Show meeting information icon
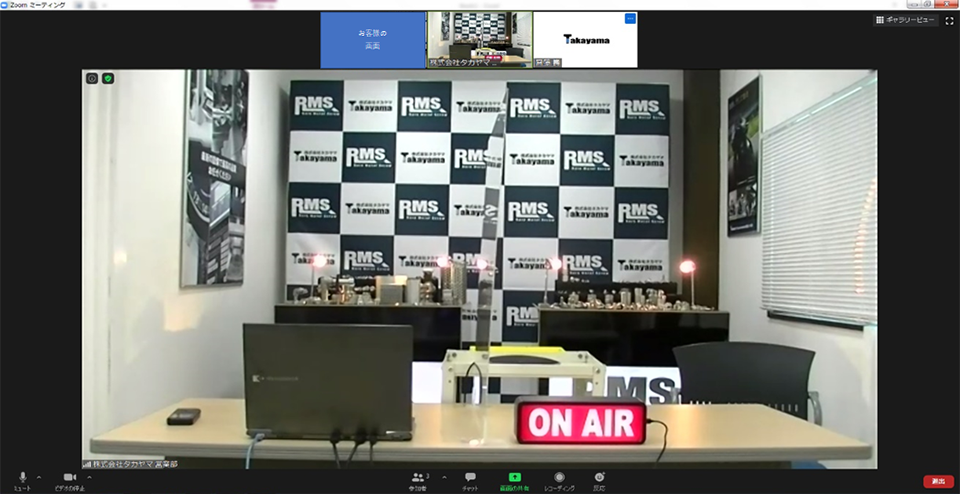Viewport: 960px width, 494px height. pos(92,78)
